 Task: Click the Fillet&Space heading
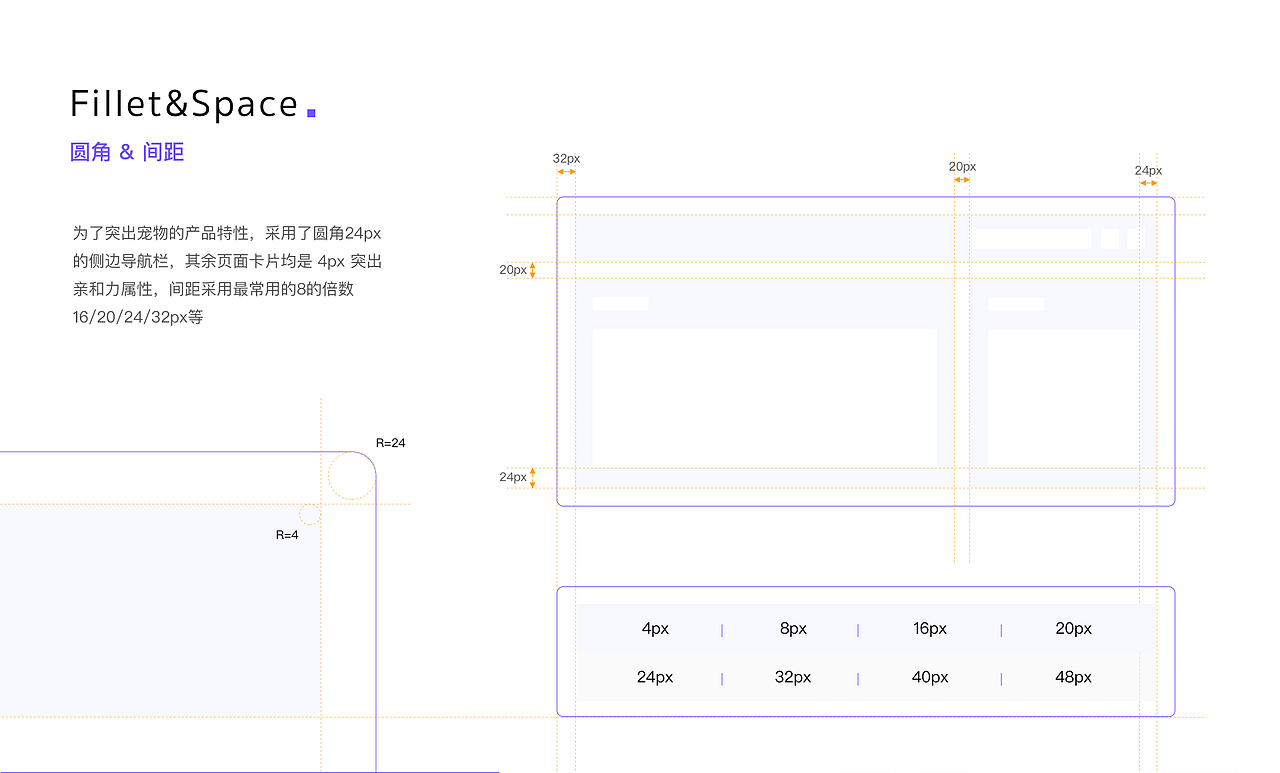tap(185, 105)
